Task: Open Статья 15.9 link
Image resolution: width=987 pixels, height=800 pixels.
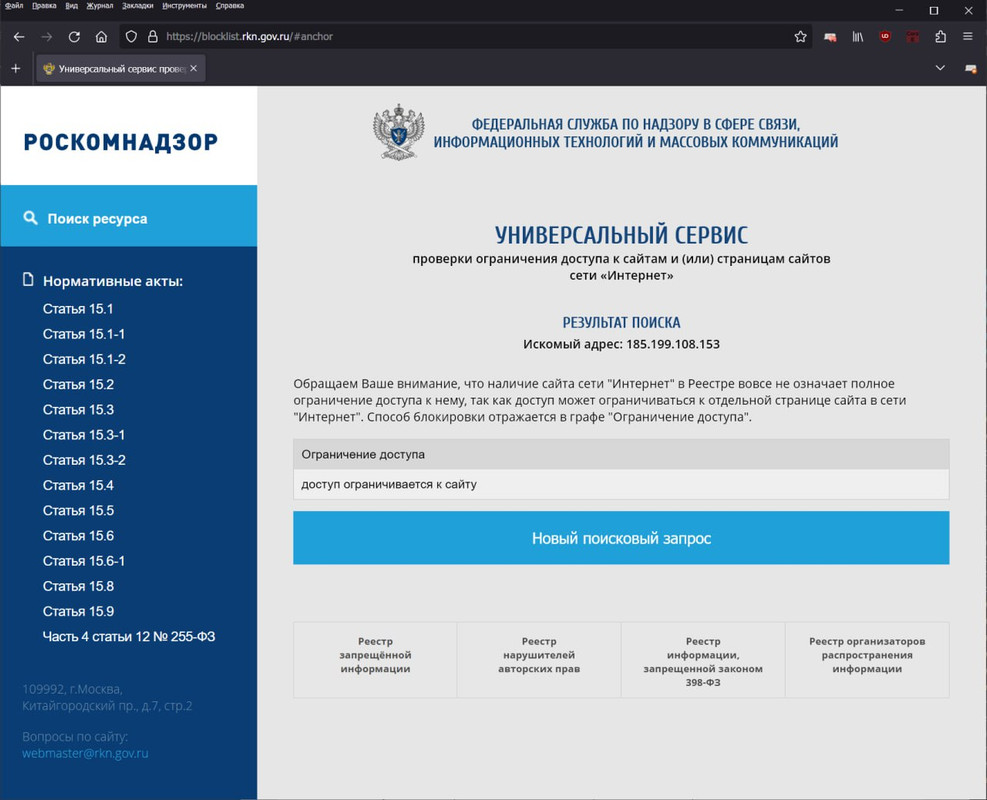Action: pyautogui.click(x=78, y=611)
